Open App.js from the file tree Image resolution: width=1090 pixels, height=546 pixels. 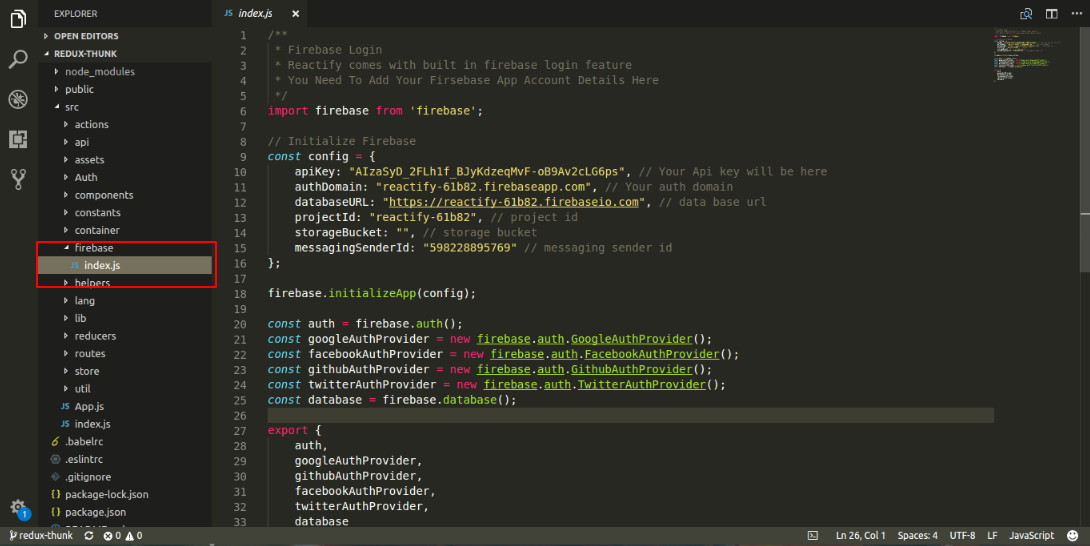point(91,406)
